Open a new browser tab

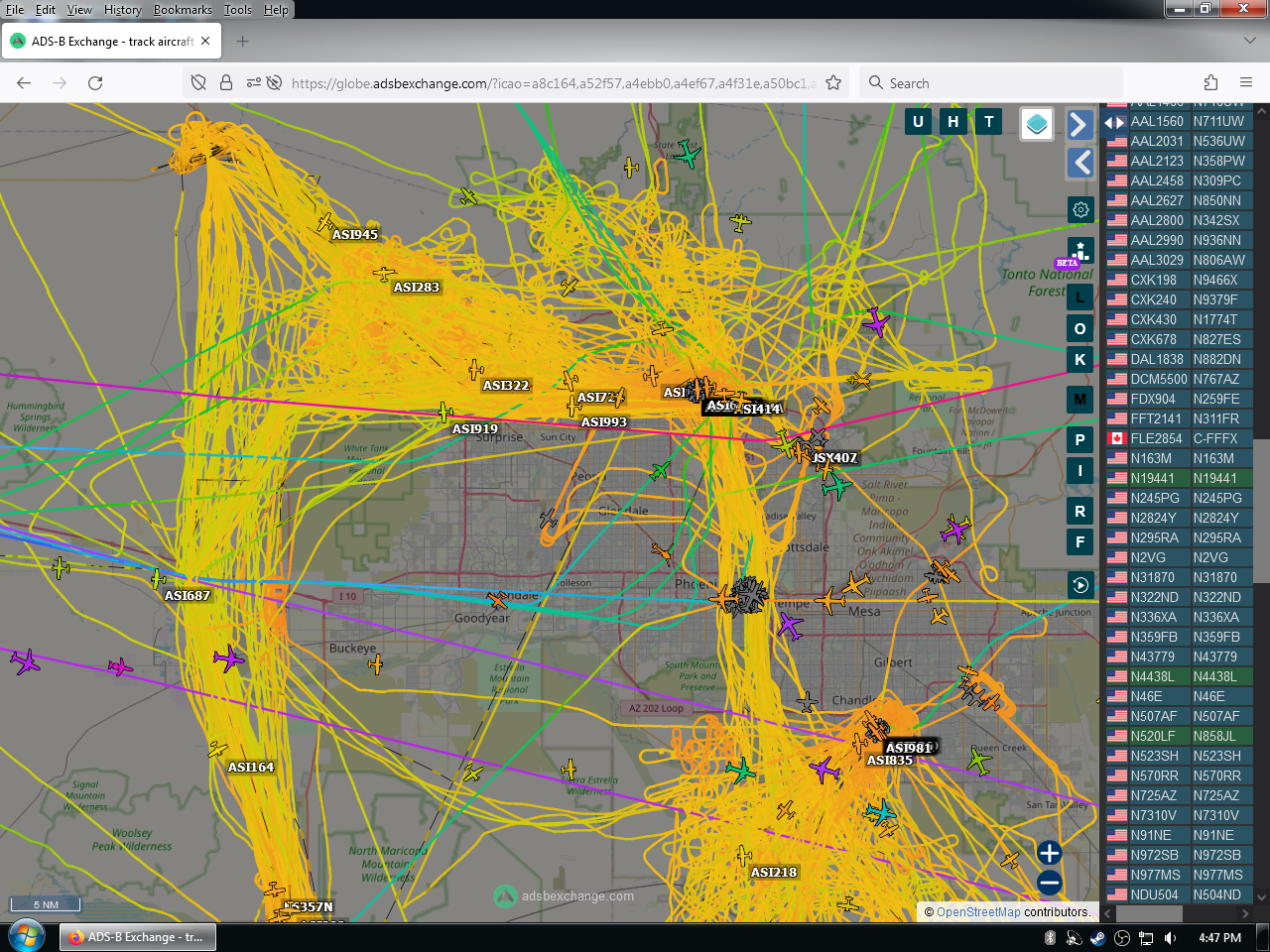pos(243,42)
